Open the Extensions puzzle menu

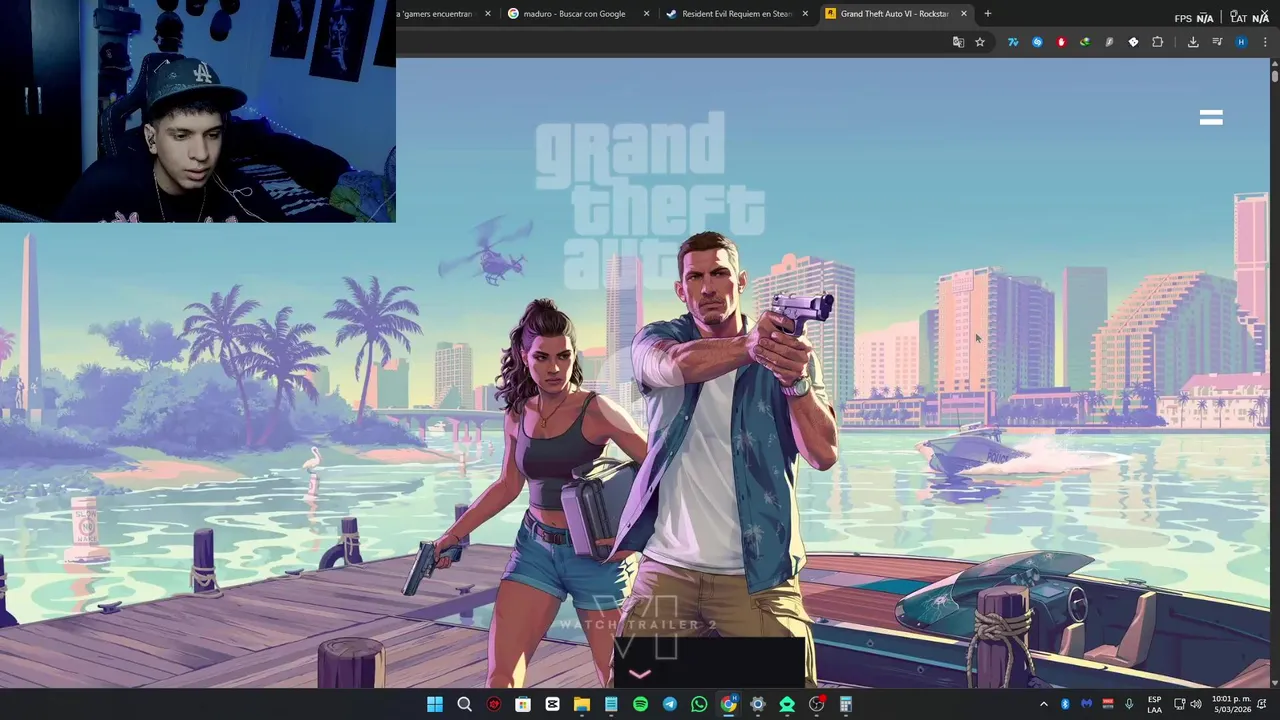click(1158, 42)
